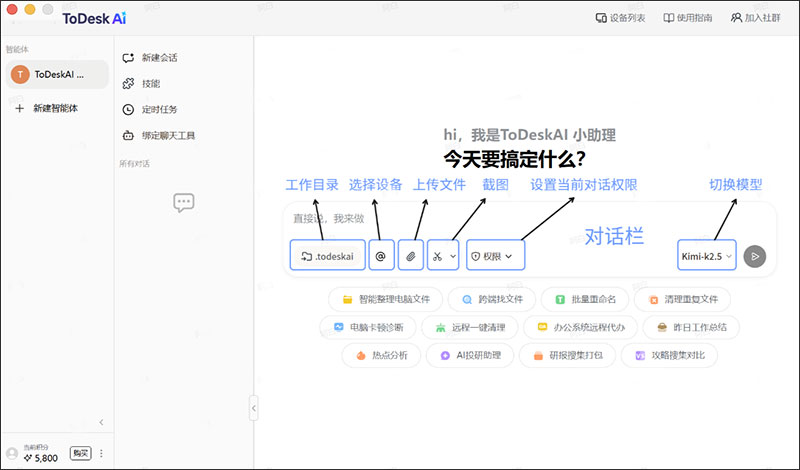Select the 智能整理电脑文件 suggestion
The height and width of the screenshot is (470, 800).
[386, 299]
